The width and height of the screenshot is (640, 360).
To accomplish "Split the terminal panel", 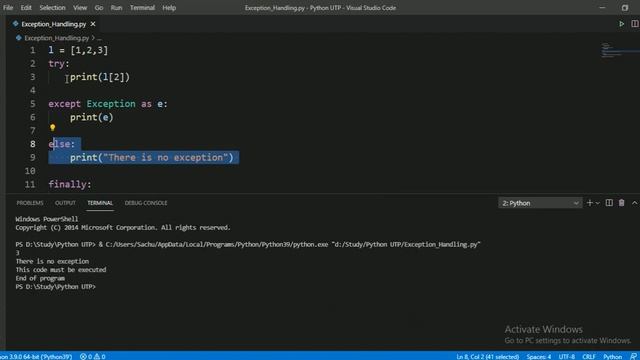I will point(609,203).
